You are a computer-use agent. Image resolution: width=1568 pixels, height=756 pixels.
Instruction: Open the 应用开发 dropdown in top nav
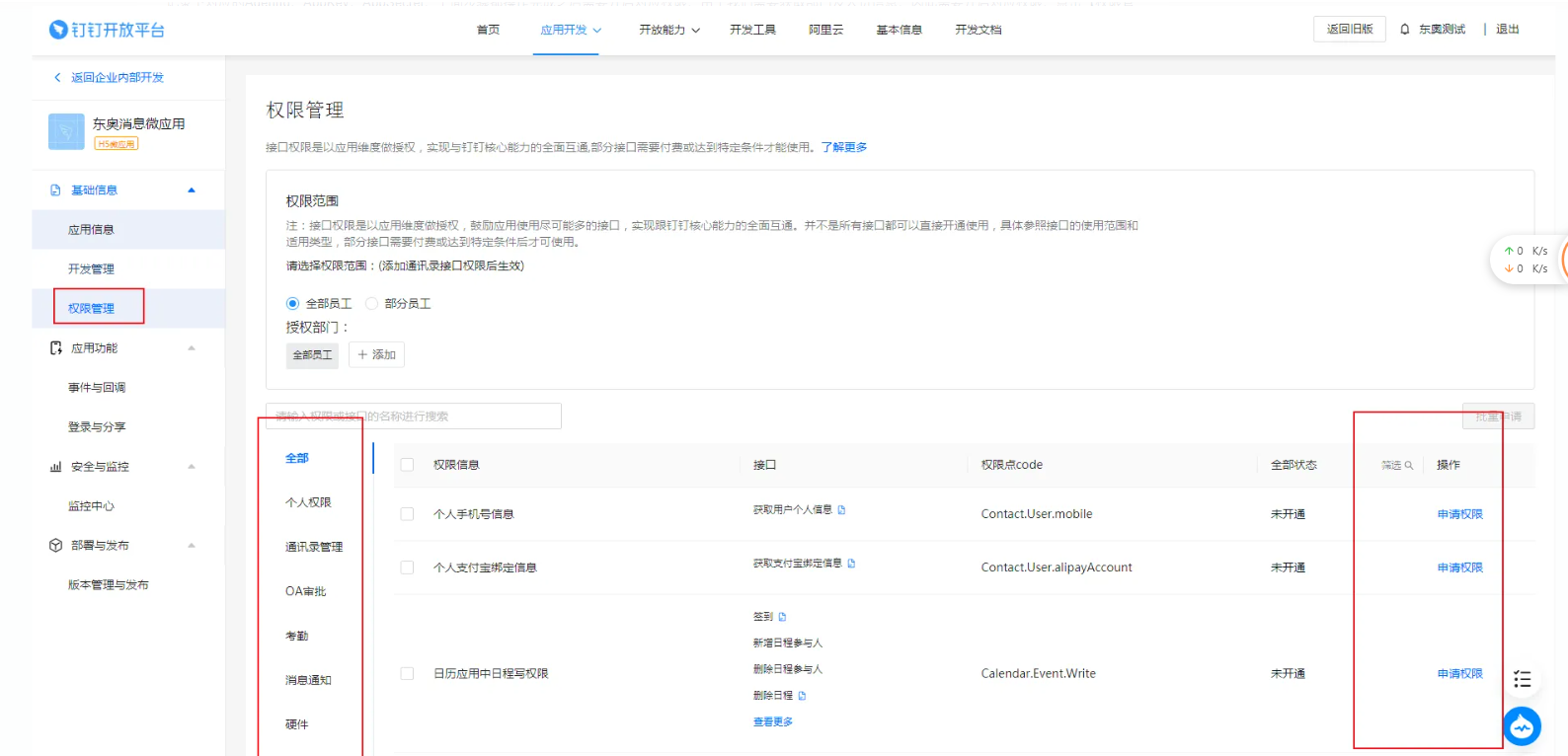point(571,30)
